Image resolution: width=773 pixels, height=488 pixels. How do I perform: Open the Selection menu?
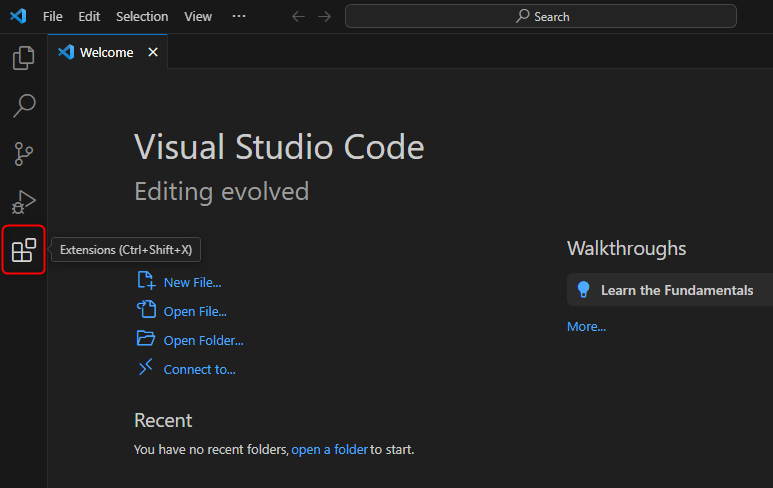pyautogui.click(x=142, y=17)
